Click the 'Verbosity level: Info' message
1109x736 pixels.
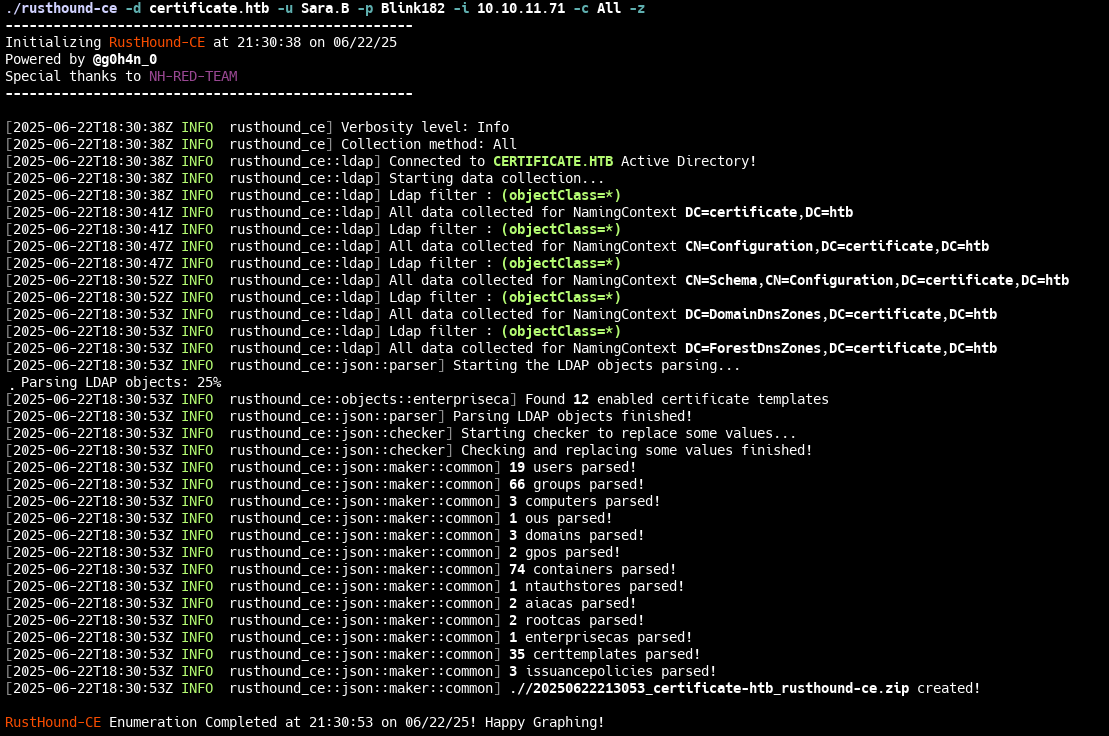425,127
